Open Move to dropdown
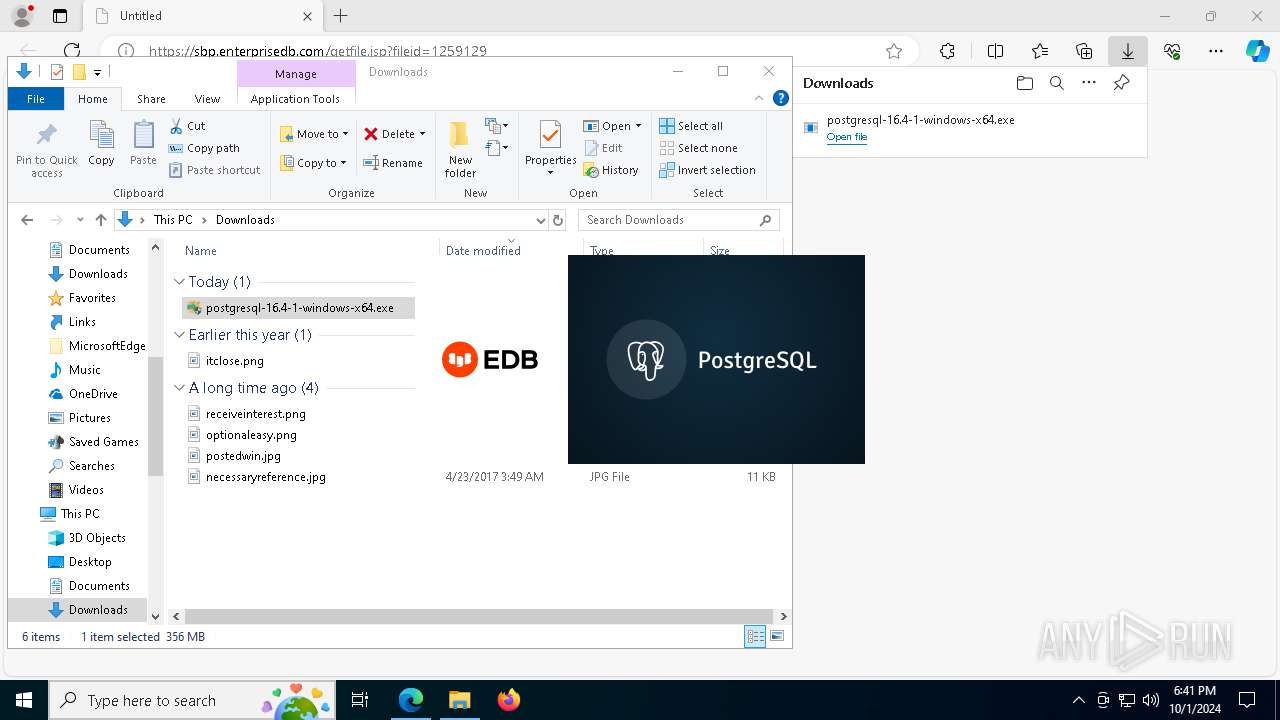Image resolution: width=1280 pixels, height=720 pixels. point(314,134)
